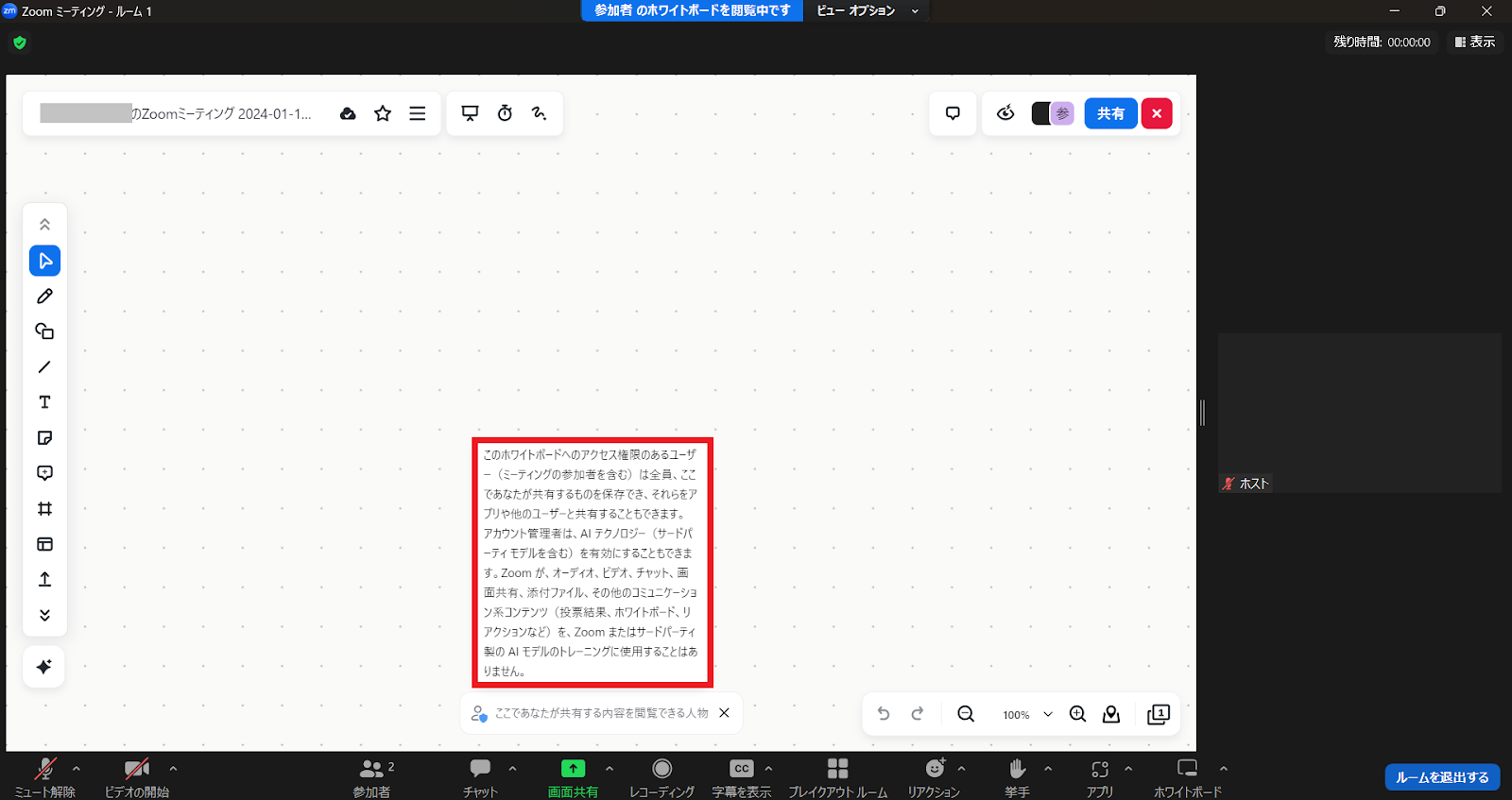Open the timer tool
The width and height of the screenshot is (1512, 800).
(505, 113)
